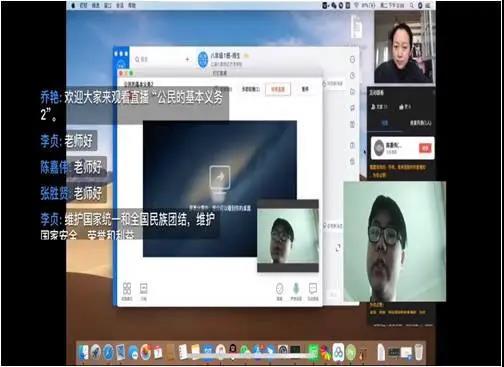
Task: Switch to the member list tab in dark panel
Action: [420, 123]
